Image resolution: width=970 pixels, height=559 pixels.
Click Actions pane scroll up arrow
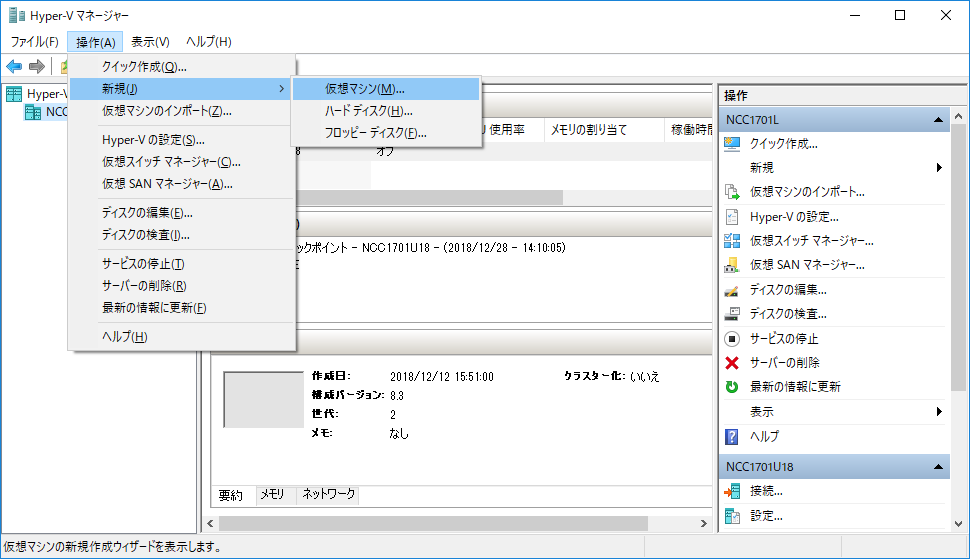click(958, 116)
